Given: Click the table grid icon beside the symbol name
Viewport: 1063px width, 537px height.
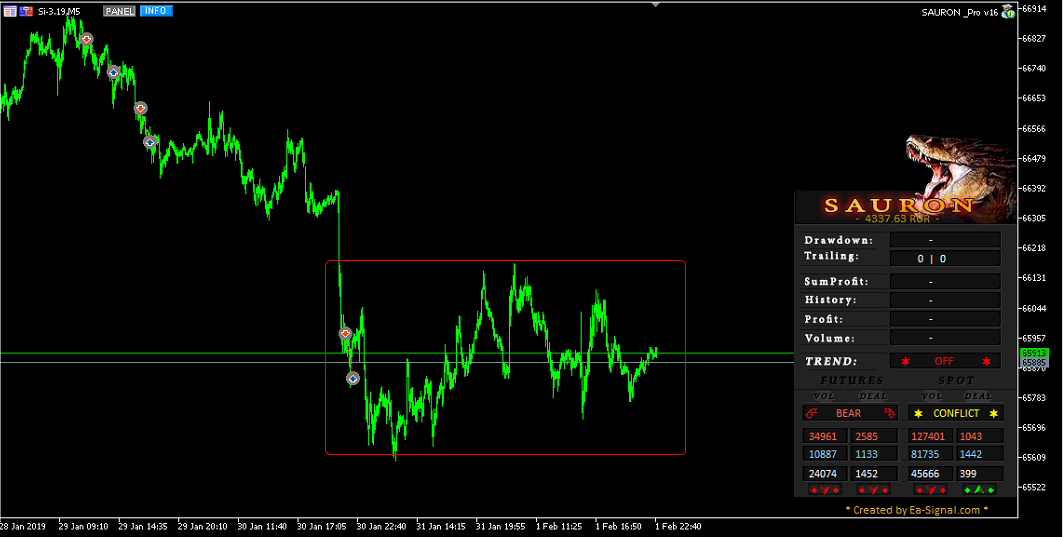Looking at the screenshot, I should 9,12.
